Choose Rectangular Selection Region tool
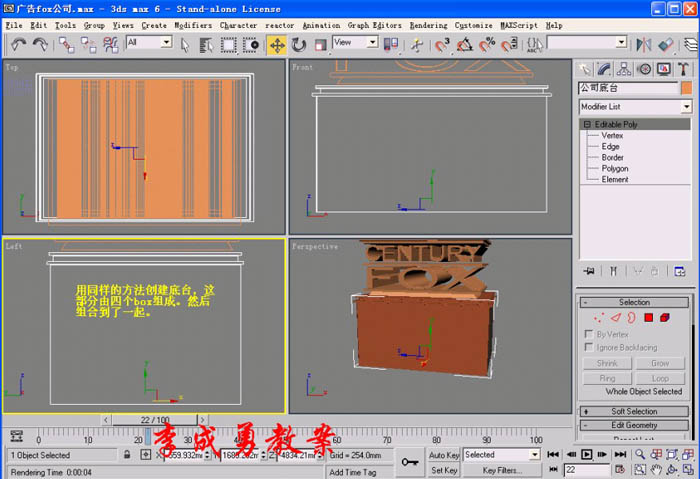The height and width of the screenshot is (479, 700). [x=229, y=45]
